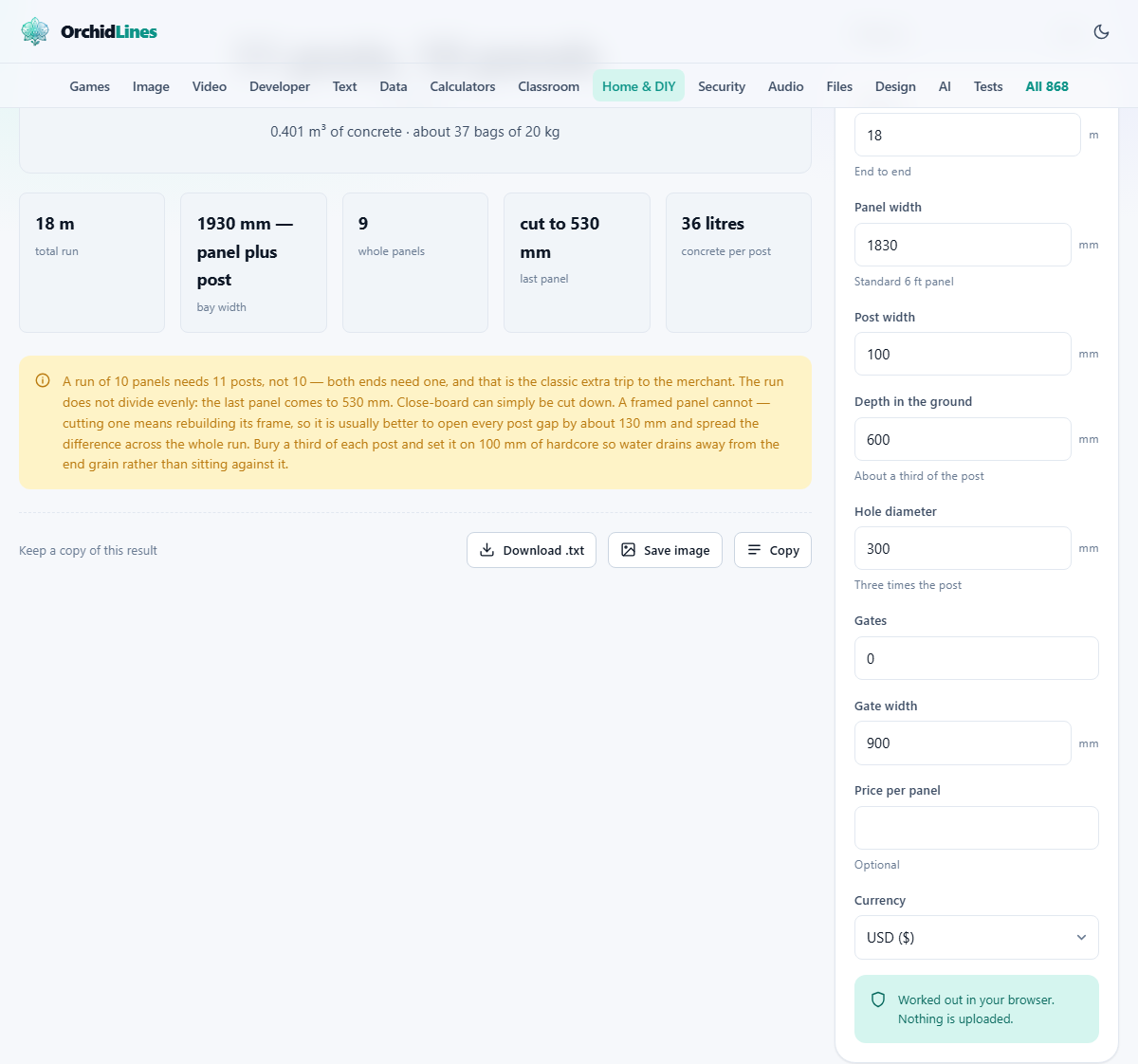Click the lines icon in Copy button
This screenshot has height=1064, width=1138.
(x=754, y=550)
